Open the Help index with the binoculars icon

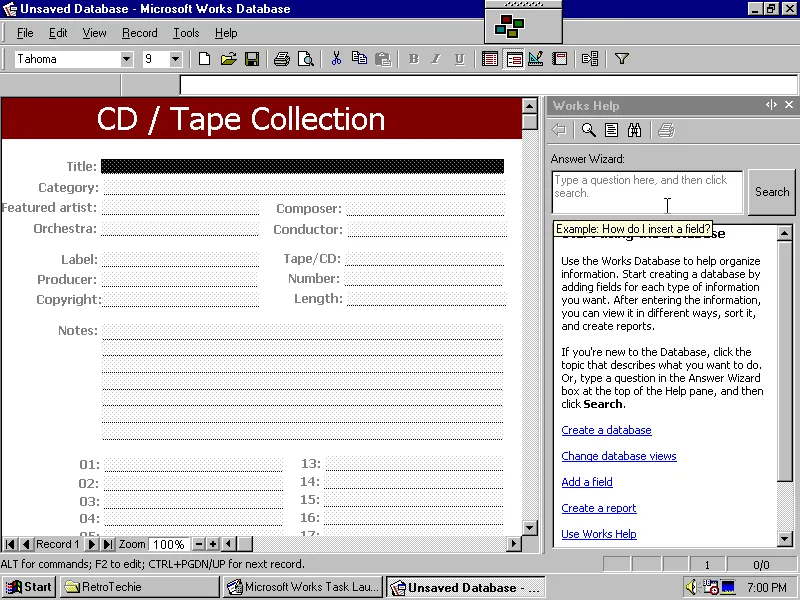[634, 129]
